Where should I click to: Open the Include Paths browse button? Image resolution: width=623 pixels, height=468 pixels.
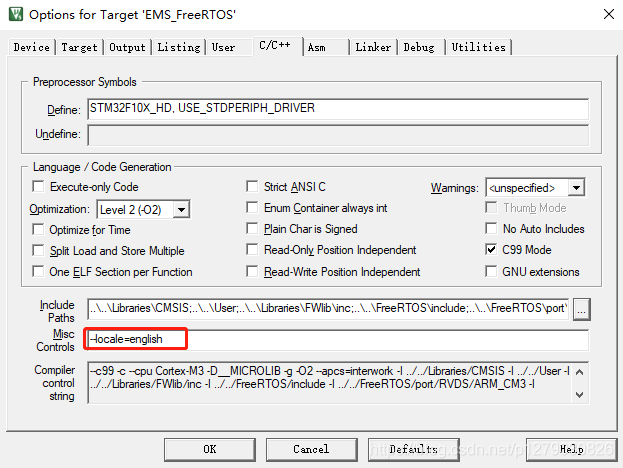click(581, 309)
